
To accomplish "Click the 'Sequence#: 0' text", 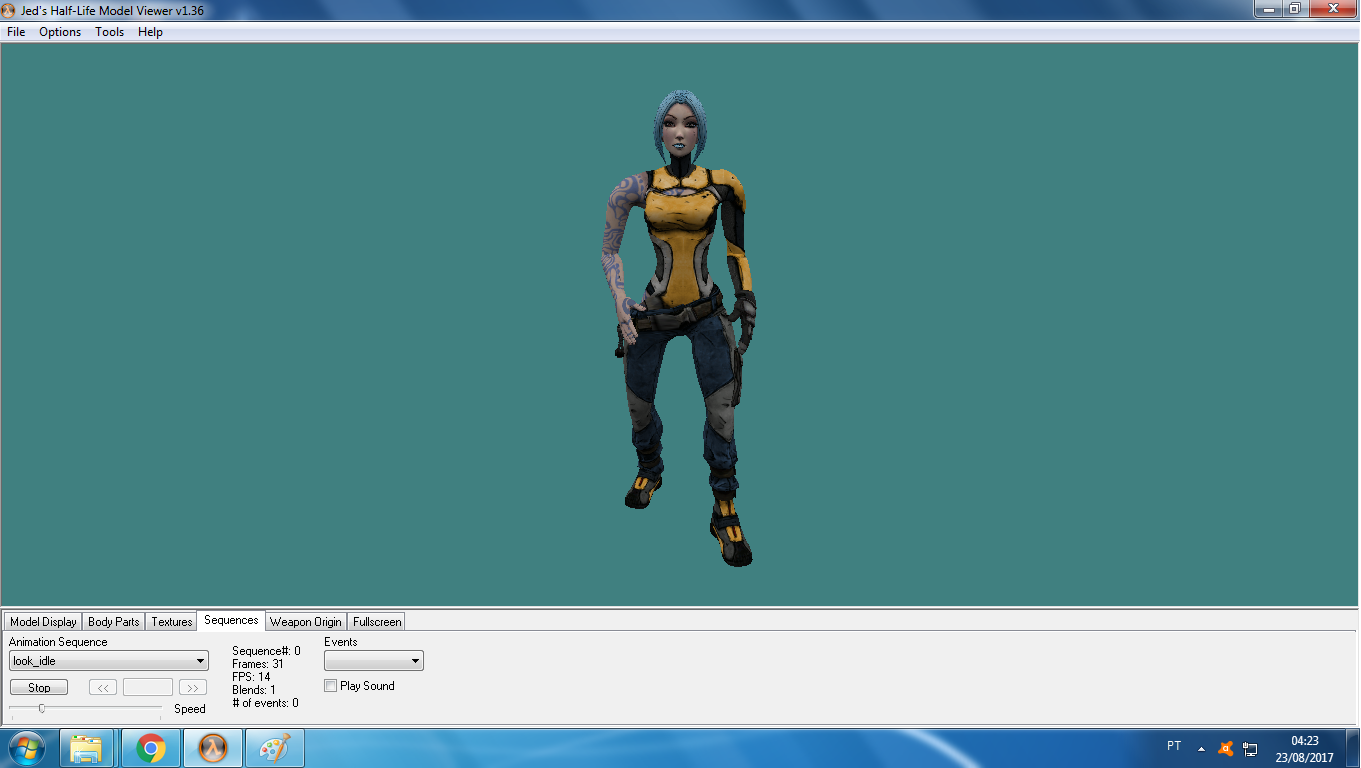I will tap(266, 651).
